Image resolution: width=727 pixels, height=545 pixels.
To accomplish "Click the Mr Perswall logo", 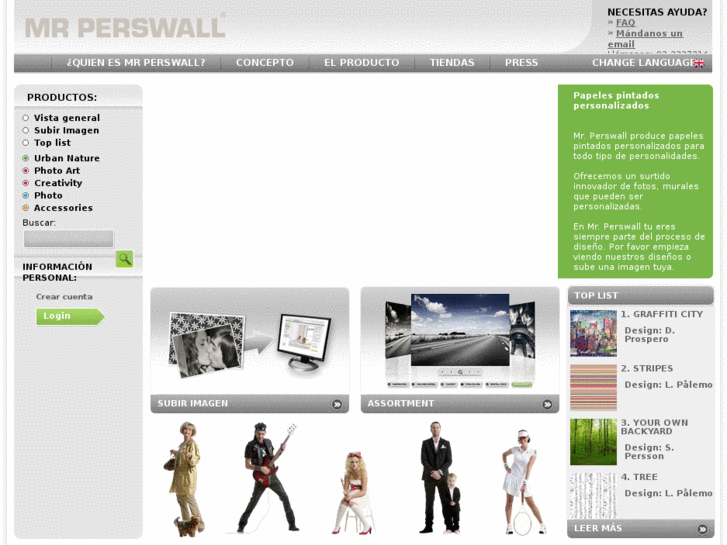I will (x=125, y=27).
